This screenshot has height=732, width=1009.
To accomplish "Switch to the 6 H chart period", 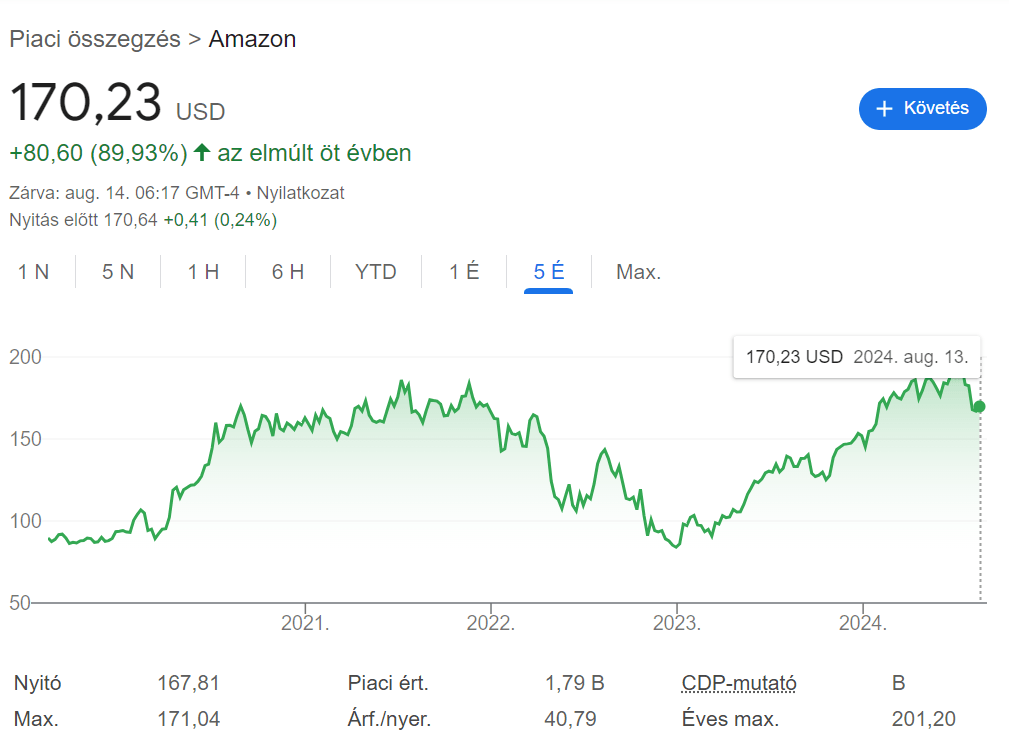I will [287, 271].
